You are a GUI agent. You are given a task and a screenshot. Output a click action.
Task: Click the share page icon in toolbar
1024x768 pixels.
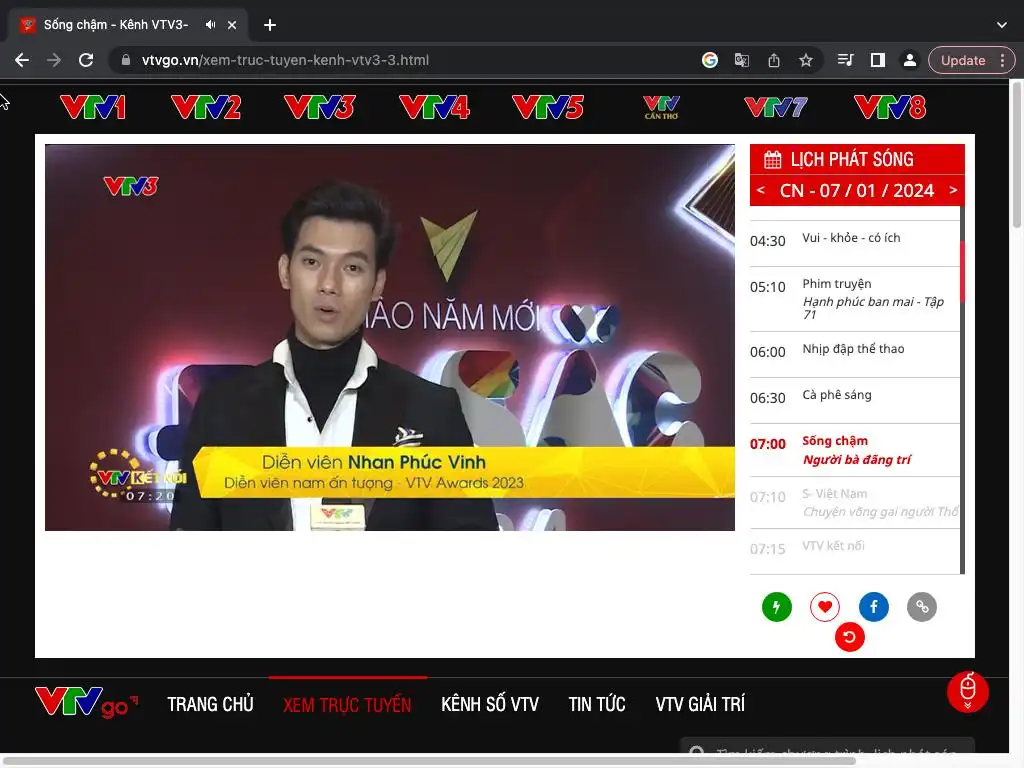pyautogui.click(x=774, y=60)
